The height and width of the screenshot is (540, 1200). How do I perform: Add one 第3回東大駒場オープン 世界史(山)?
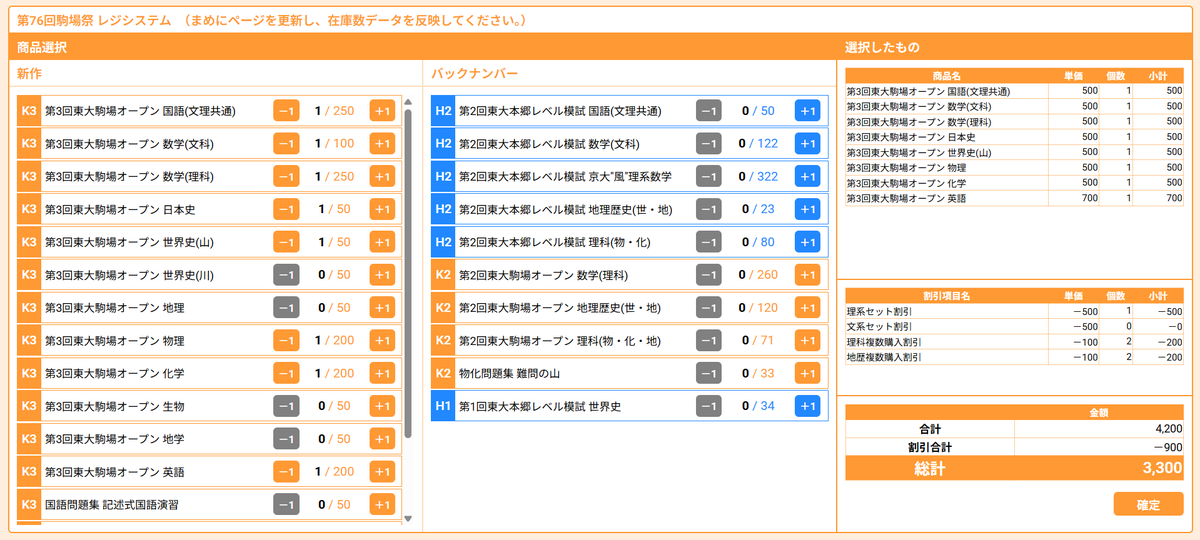pos(382,242)
